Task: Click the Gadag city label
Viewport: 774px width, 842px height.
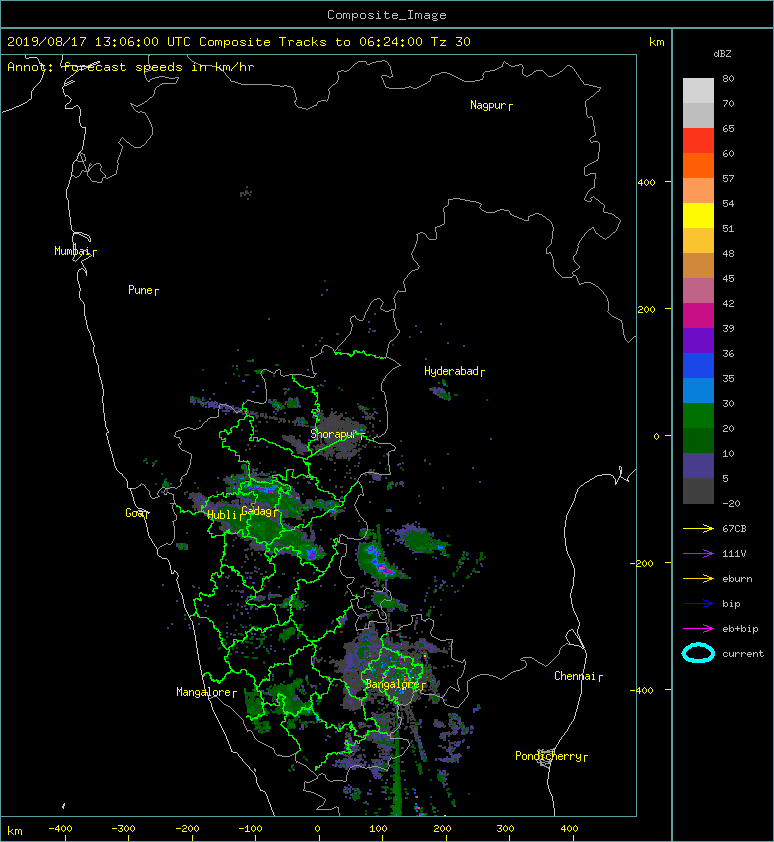Action: [259, 511]
